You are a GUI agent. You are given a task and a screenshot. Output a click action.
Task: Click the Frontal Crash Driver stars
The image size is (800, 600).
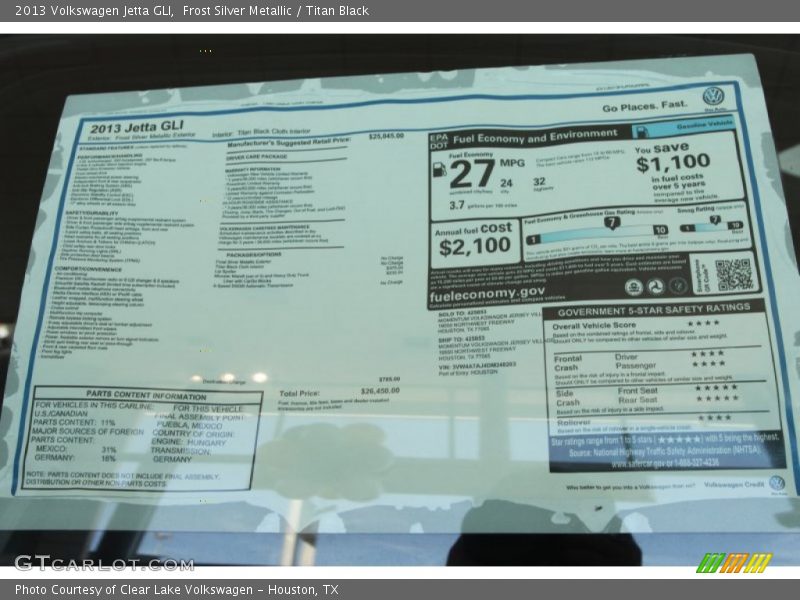707,353
